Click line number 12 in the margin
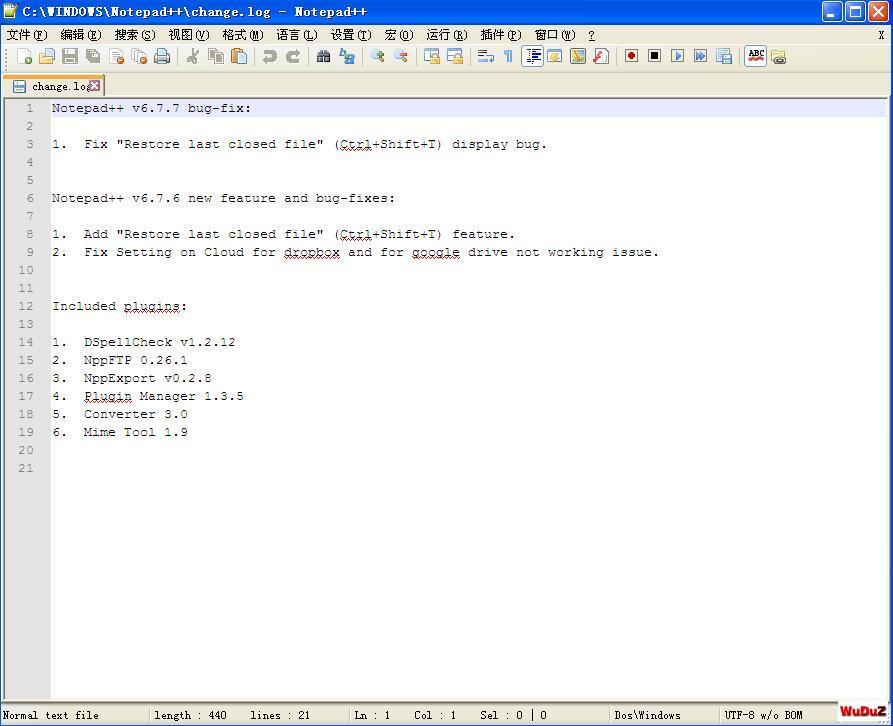Image resolution: width=893 pixels, height=726 pixels. pos(26,306)
